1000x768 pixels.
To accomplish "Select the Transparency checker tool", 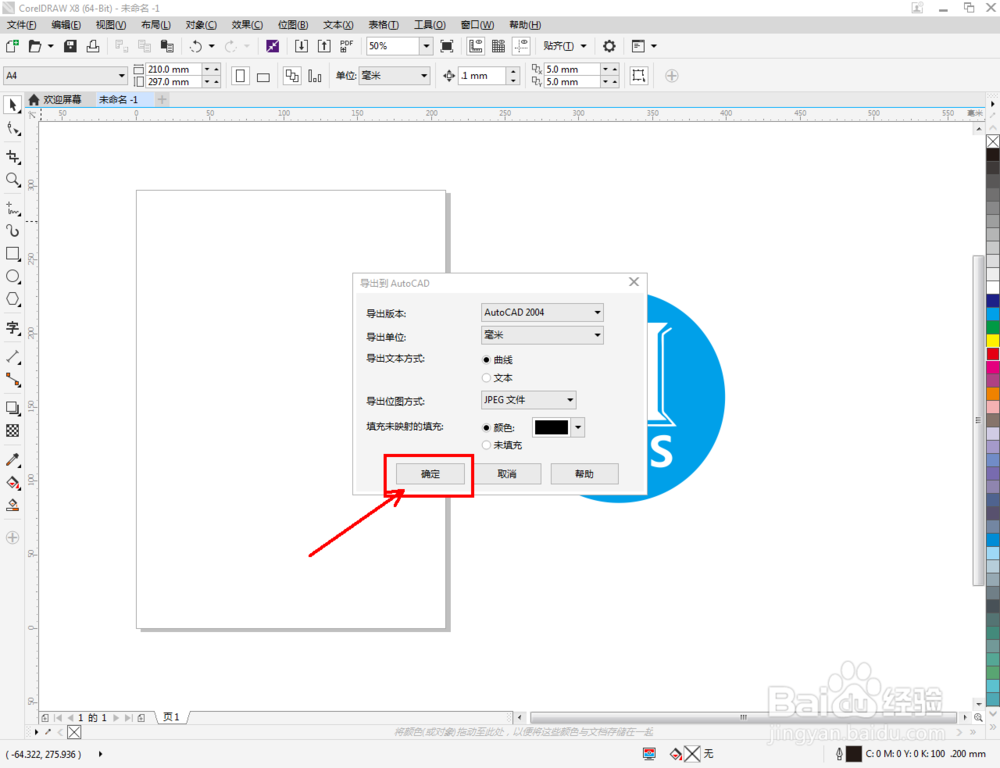I will tap(13, 431).
